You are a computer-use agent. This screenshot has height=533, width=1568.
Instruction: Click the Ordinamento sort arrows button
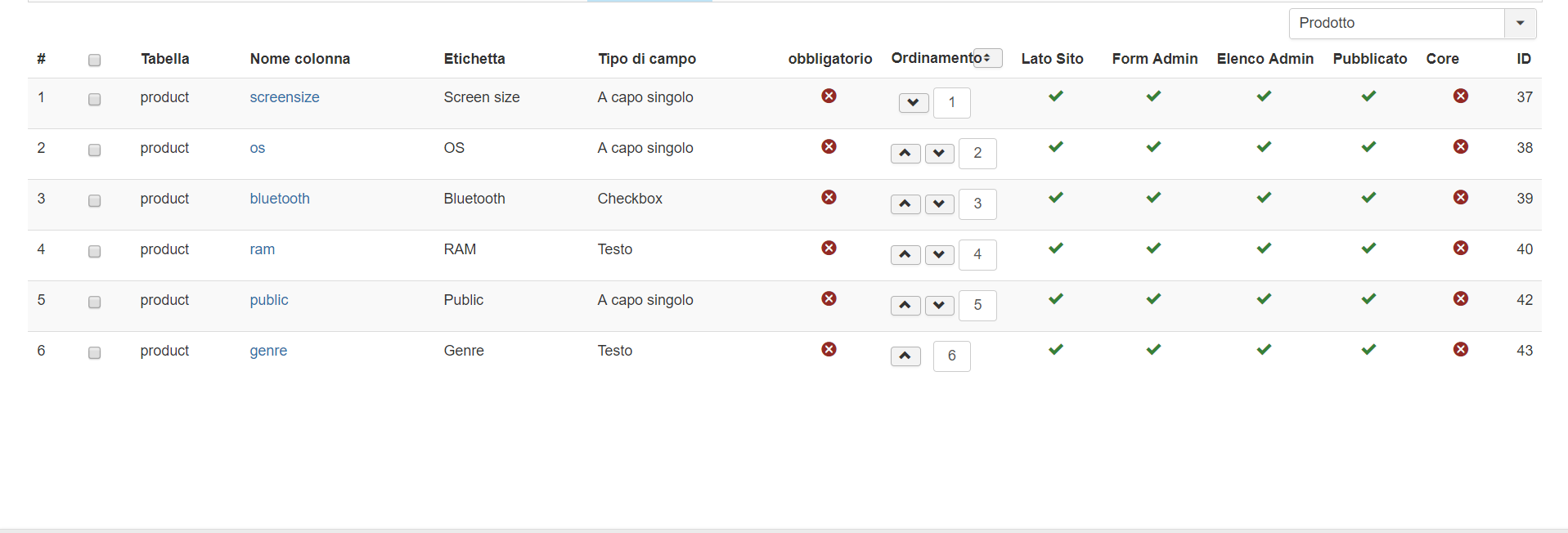(987, 58)
